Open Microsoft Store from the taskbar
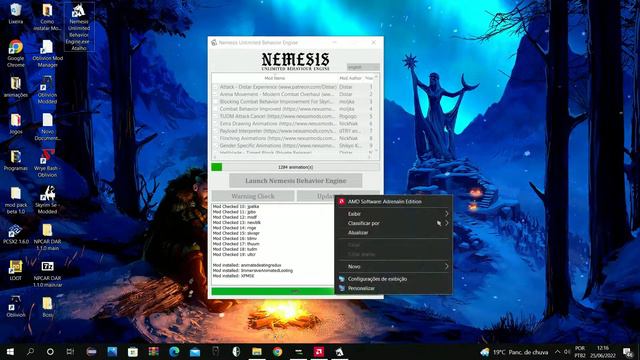 (133, 351)
